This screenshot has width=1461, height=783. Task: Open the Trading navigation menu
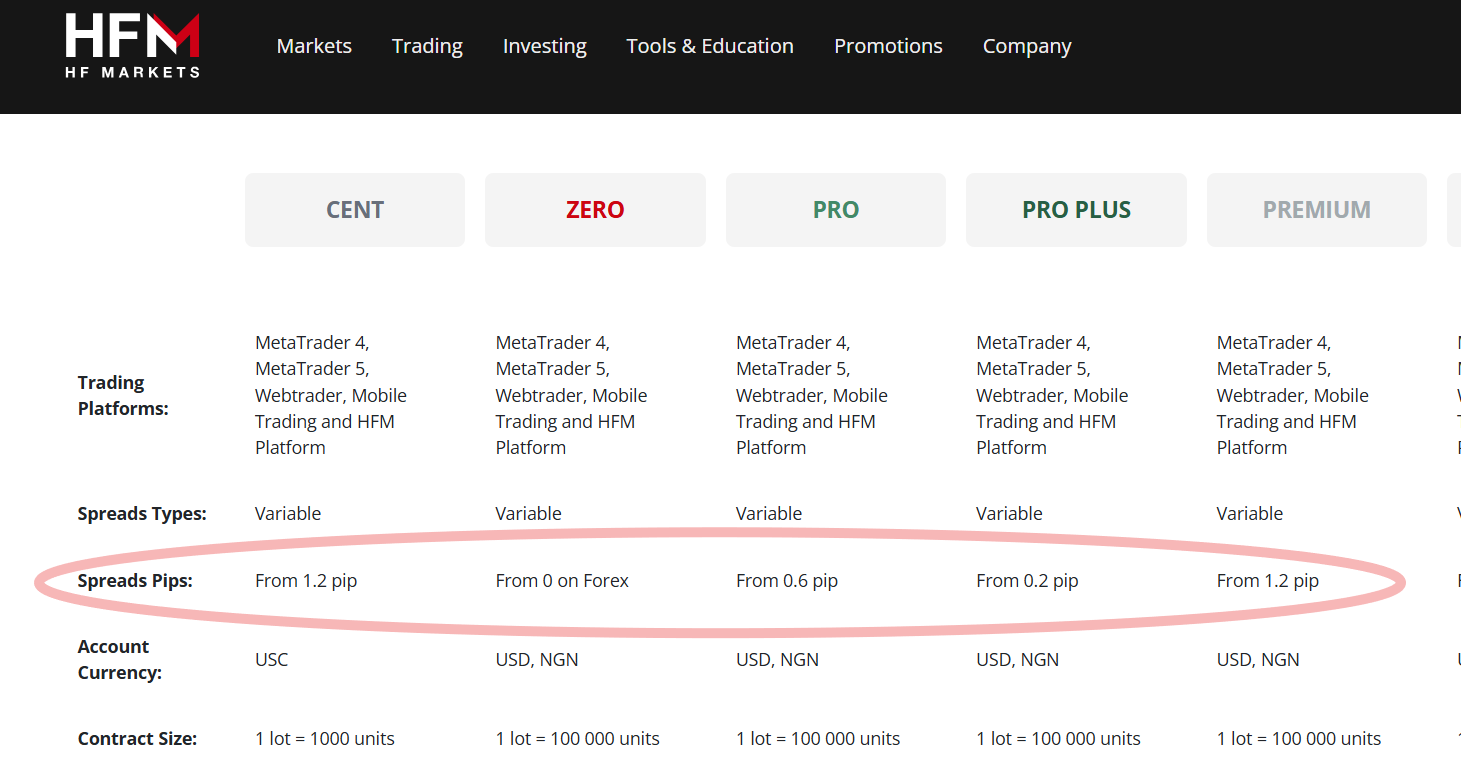click(x=427, y=46)
